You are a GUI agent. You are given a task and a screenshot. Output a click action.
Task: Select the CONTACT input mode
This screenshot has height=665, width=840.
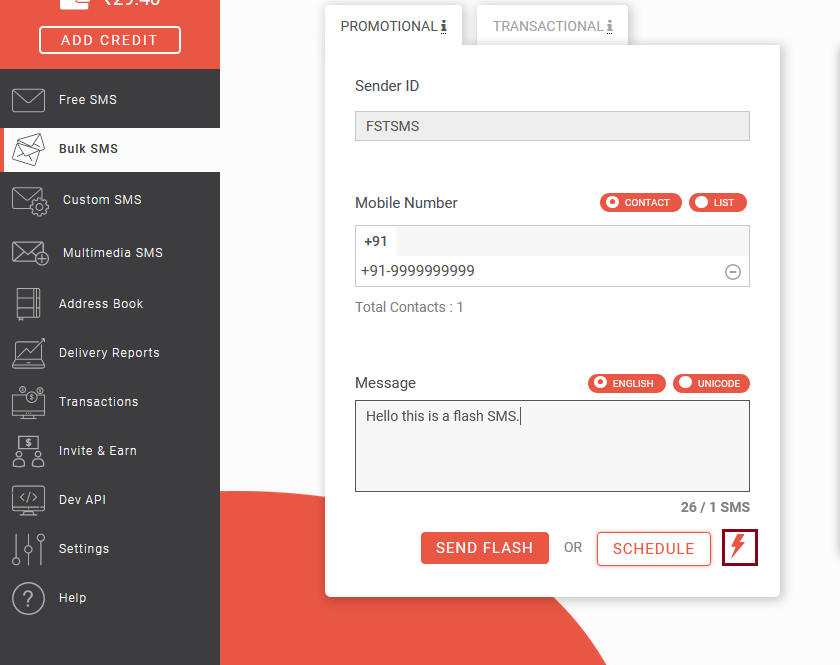640,202
